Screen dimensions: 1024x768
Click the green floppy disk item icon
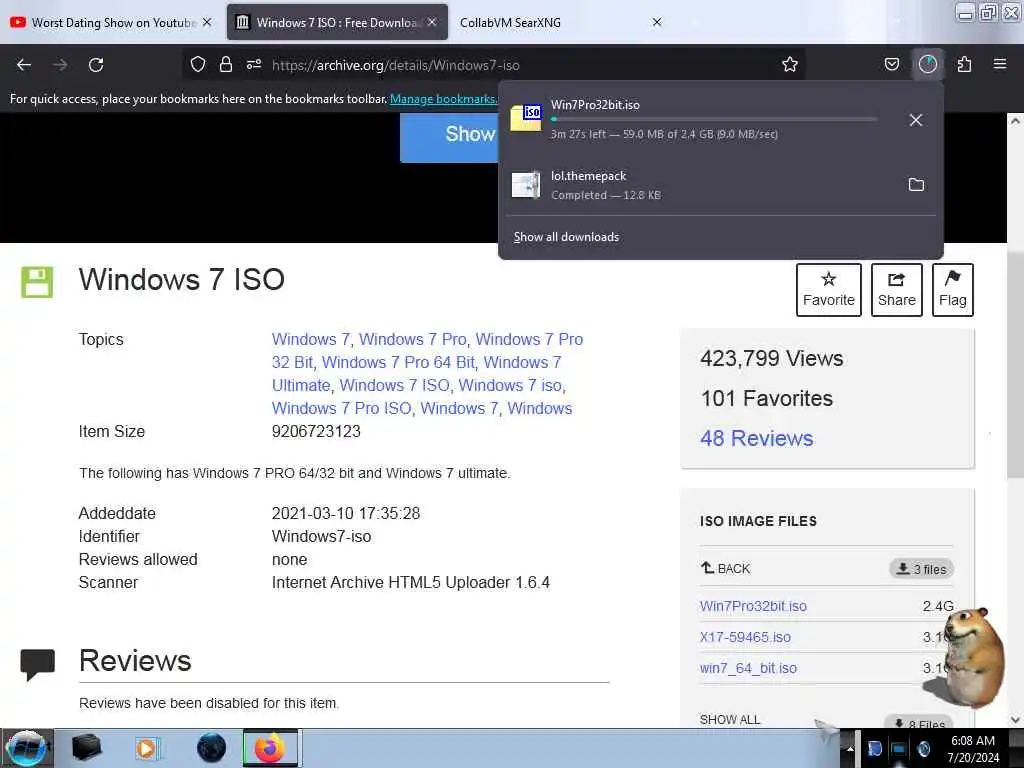click(x=37, y=282)
